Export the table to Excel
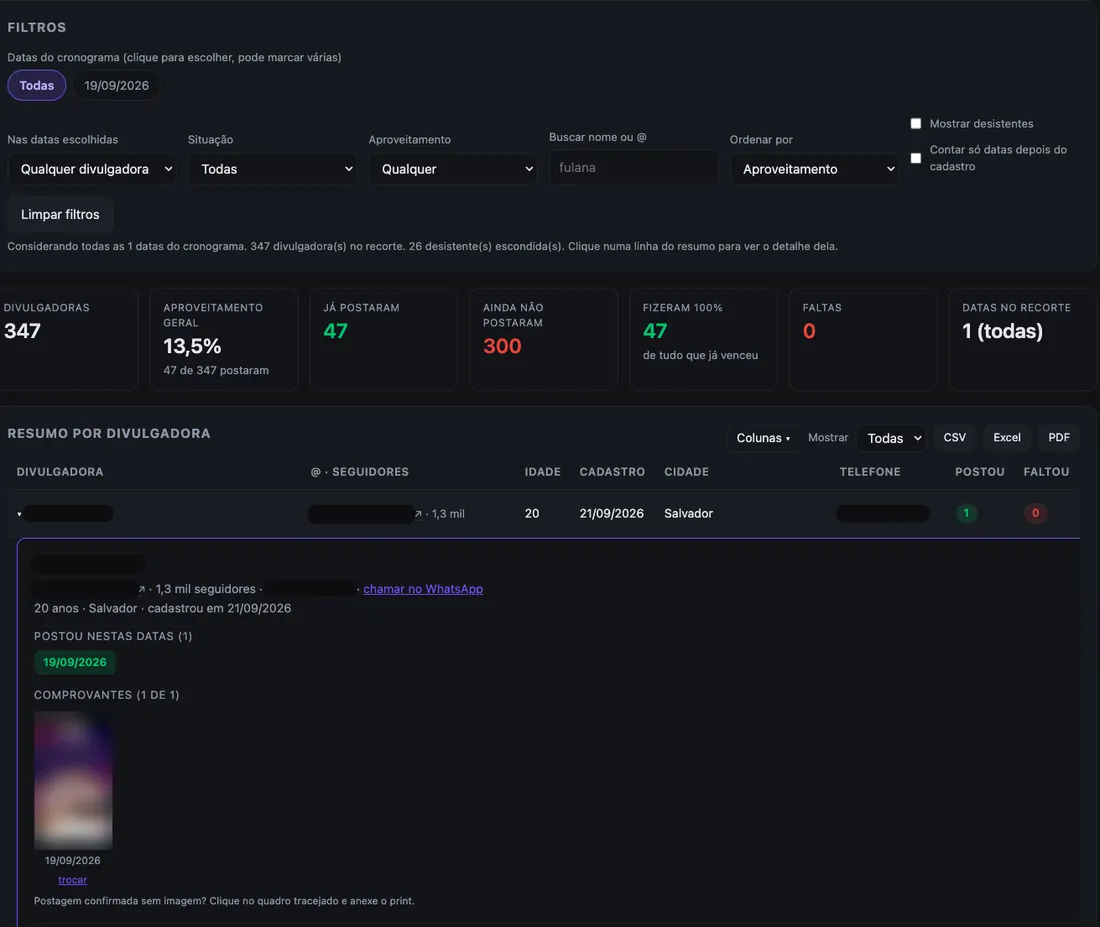1100x927 pixels. [x=1007, y=438]
